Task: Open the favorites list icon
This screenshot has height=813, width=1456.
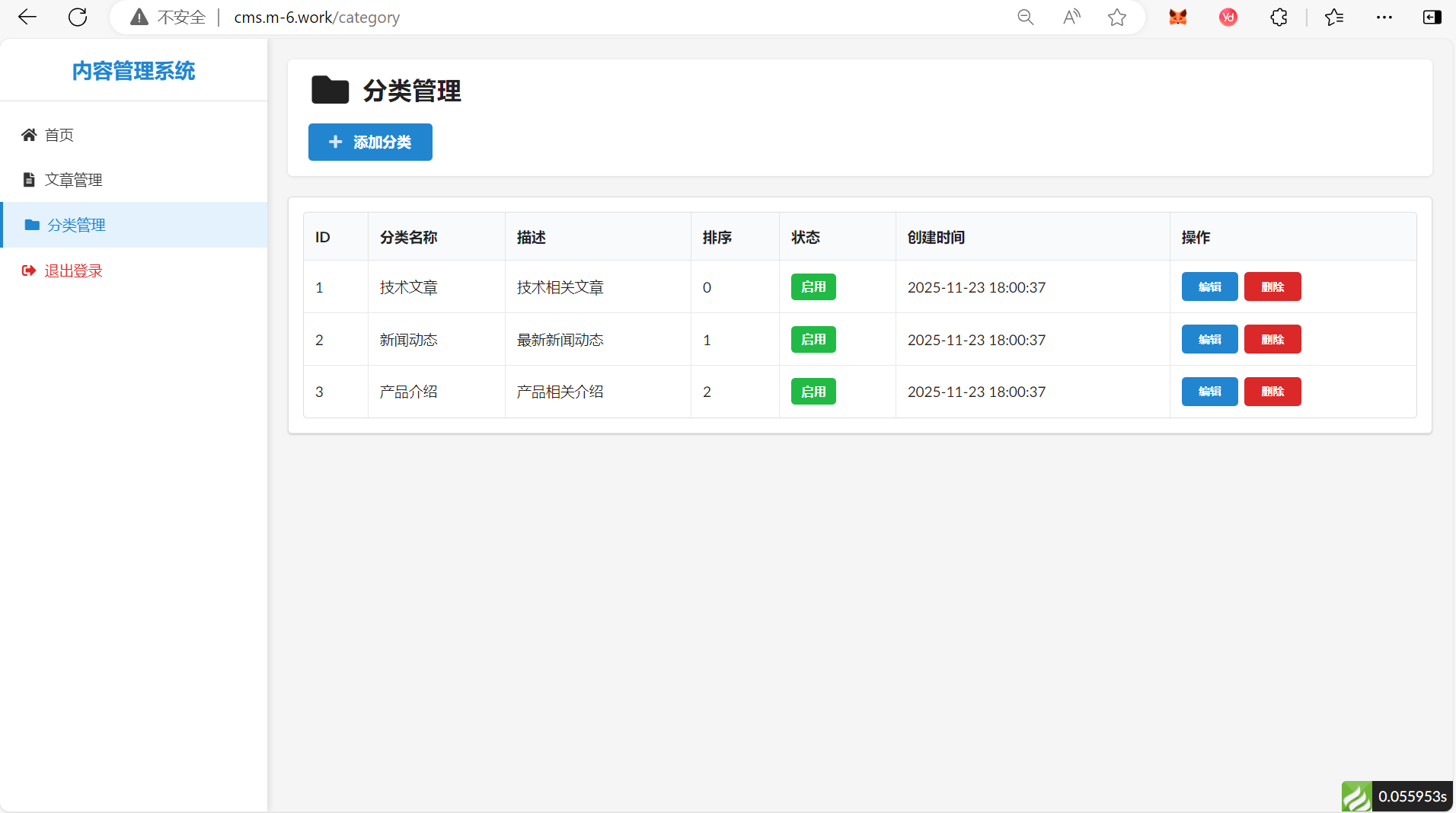Action: coord(1333,17)
